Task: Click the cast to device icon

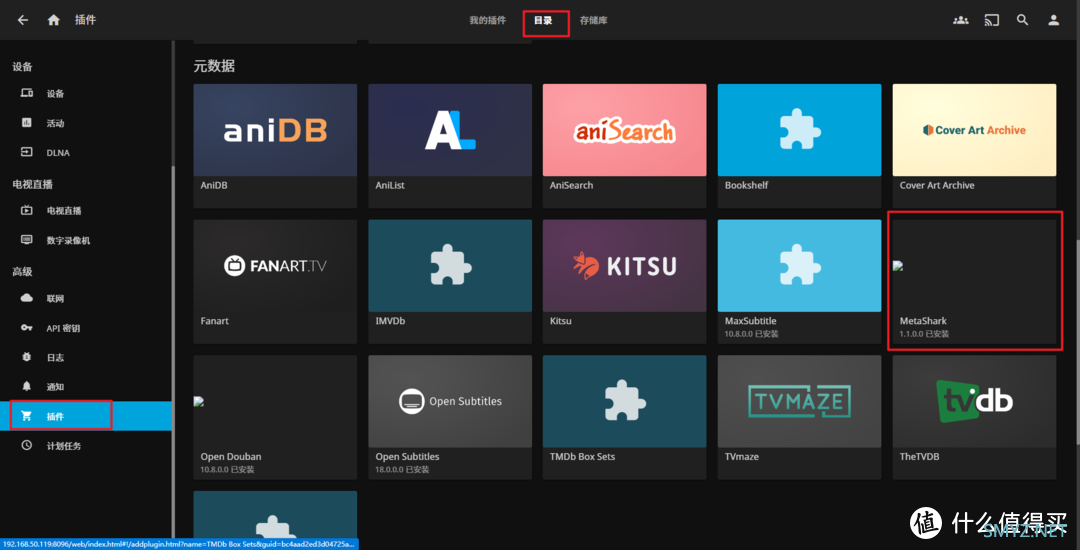Action: coord(991,20)
